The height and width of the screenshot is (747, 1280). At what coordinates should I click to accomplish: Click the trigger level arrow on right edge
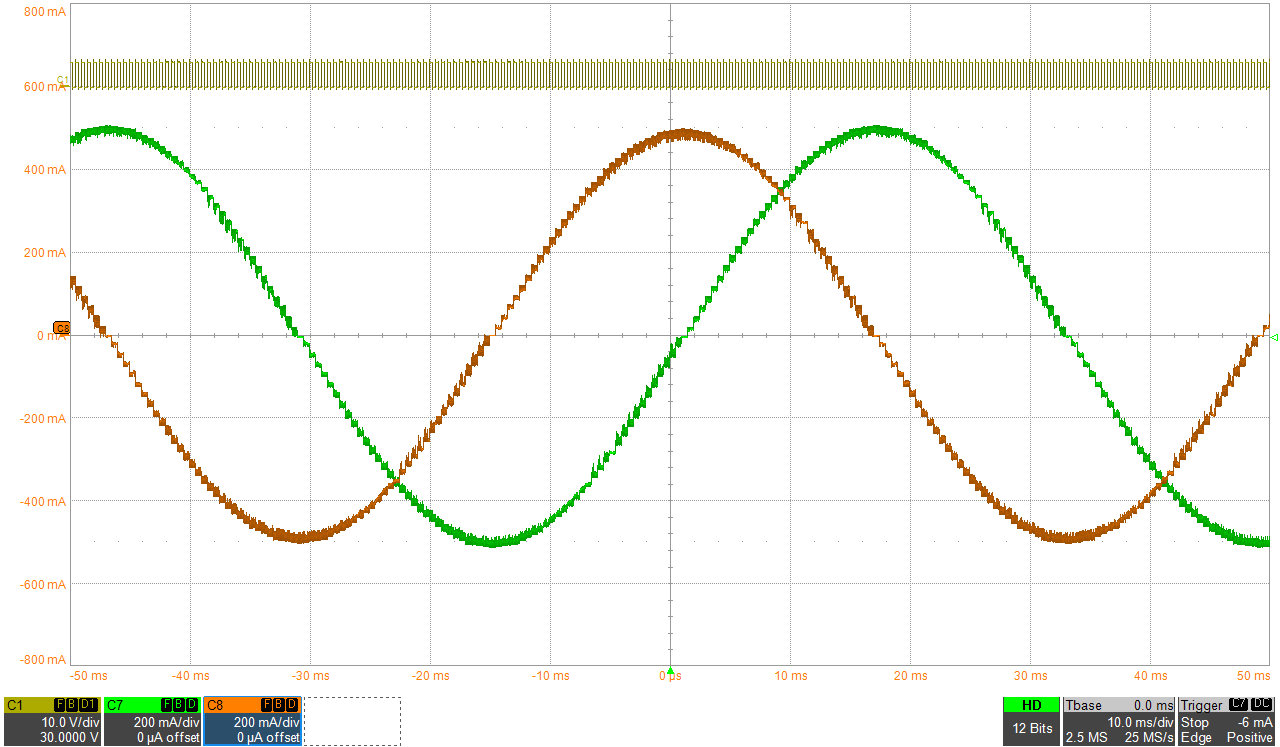click(x=1274, y=338)
